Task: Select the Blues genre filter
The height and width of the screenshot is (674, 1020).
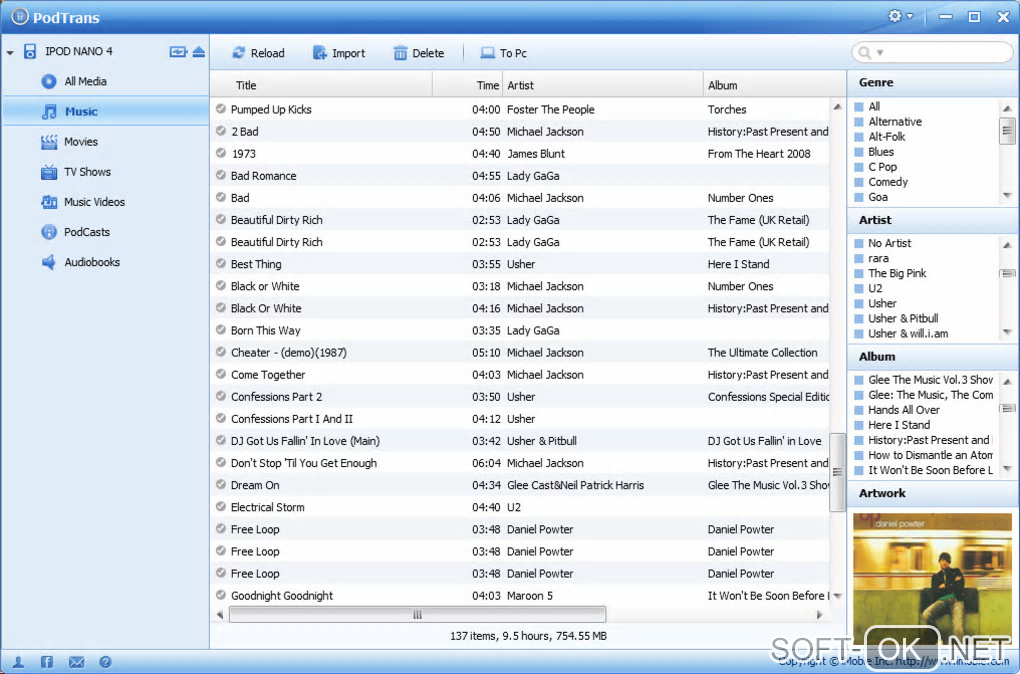Action: 881,152
